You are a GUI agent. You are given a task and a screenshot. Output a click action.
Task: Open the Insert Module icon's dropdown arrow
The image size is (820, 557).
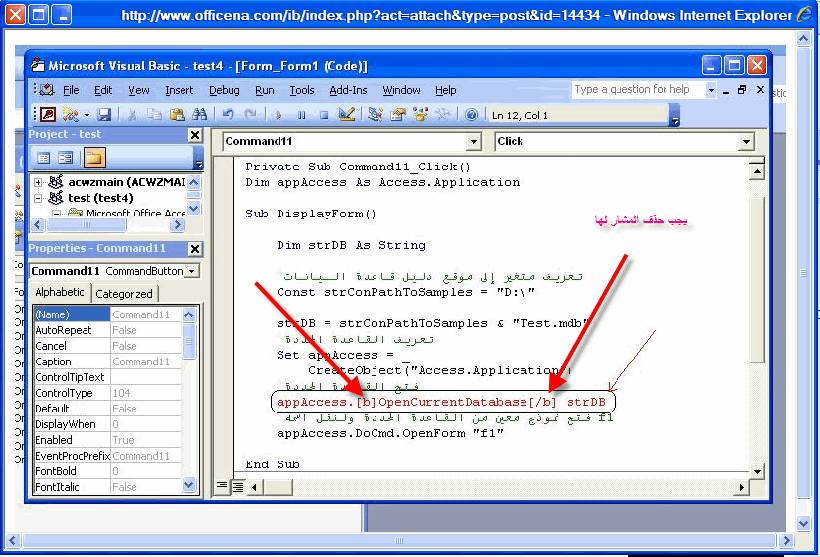86,115
